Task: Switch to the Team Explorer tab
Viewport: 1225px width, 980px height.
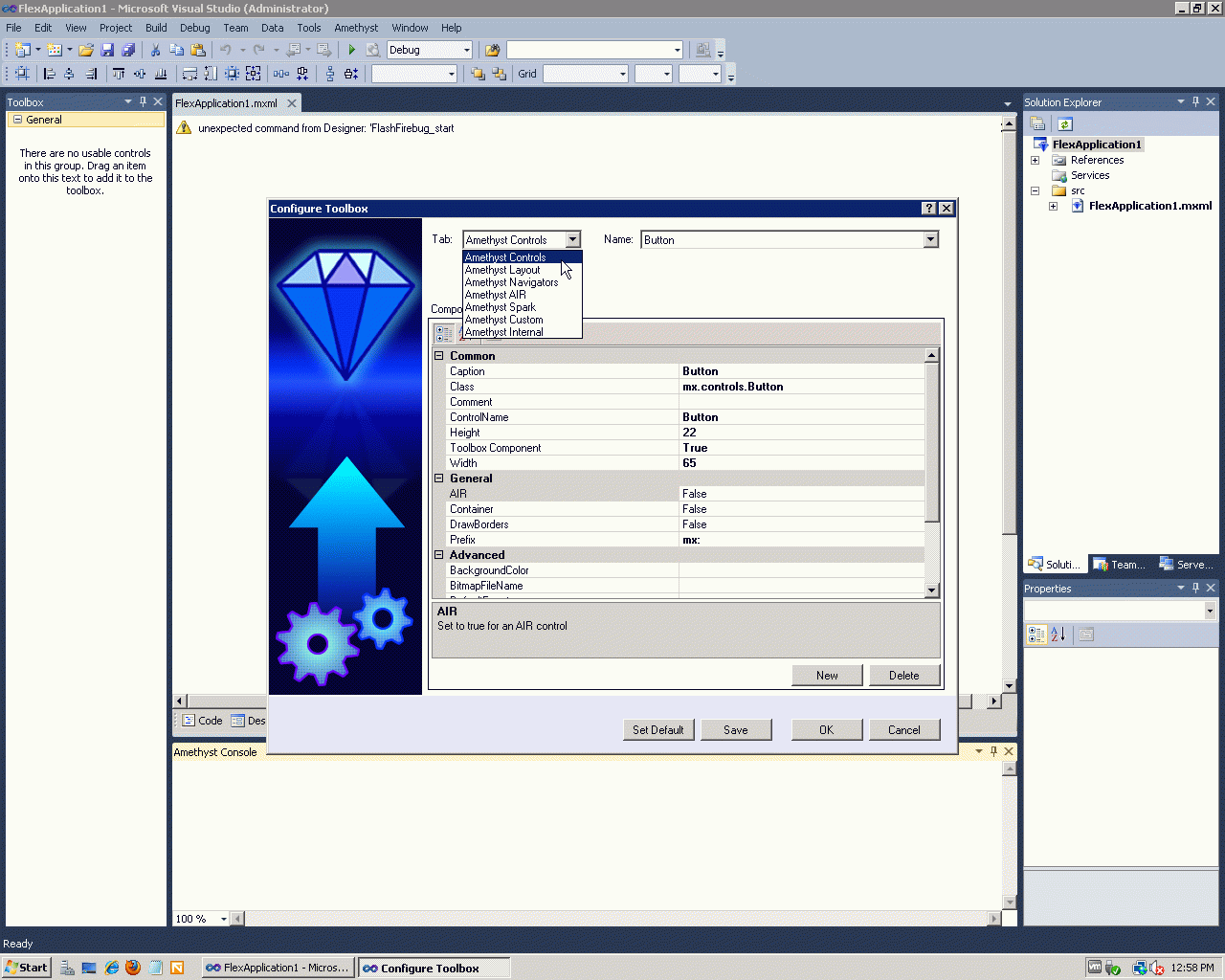Action: point(1120,565)
